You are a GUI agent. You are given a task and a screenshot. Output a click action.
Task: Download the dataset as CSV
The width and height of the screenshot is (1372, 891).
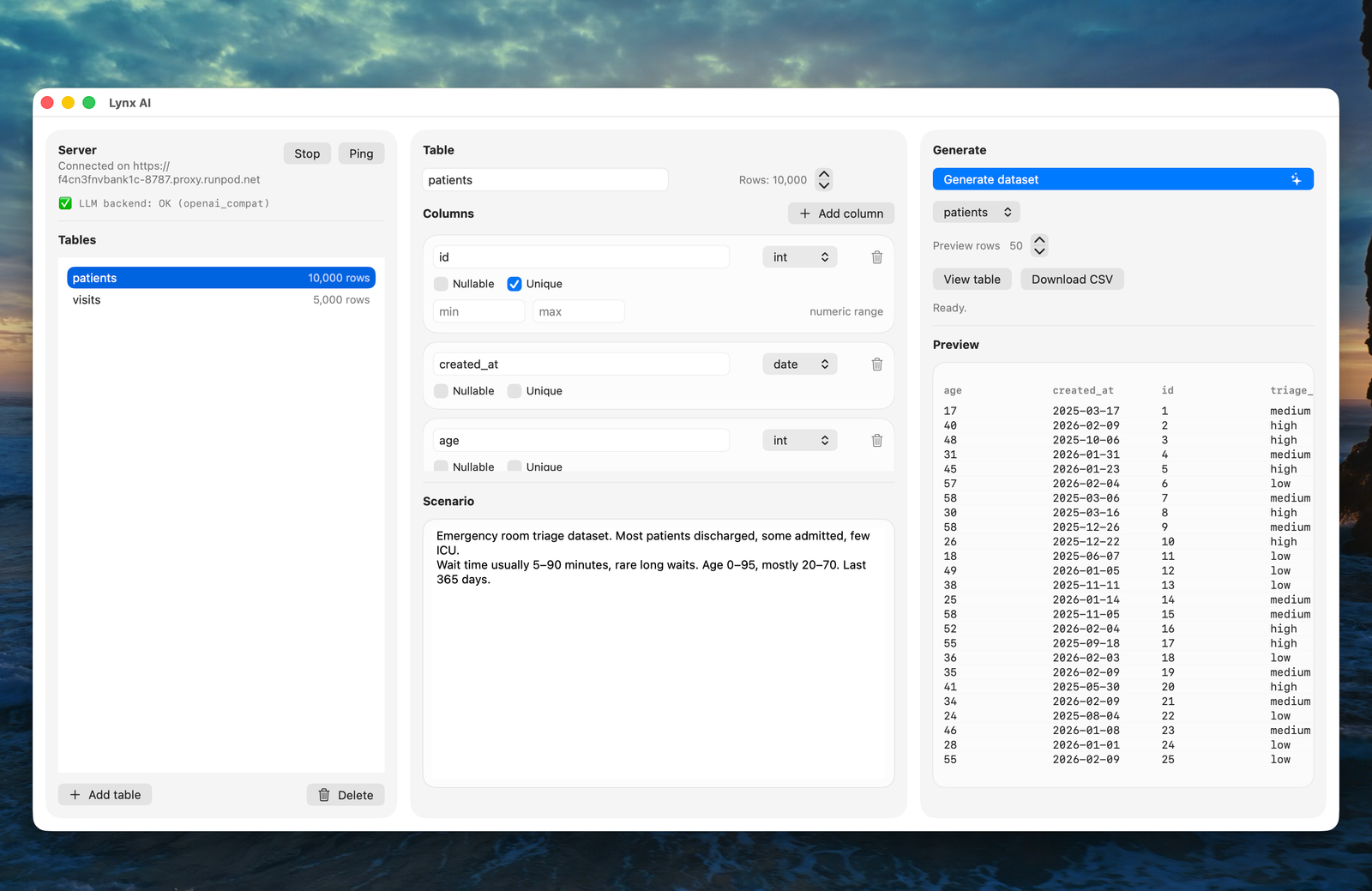point(1072,279)
